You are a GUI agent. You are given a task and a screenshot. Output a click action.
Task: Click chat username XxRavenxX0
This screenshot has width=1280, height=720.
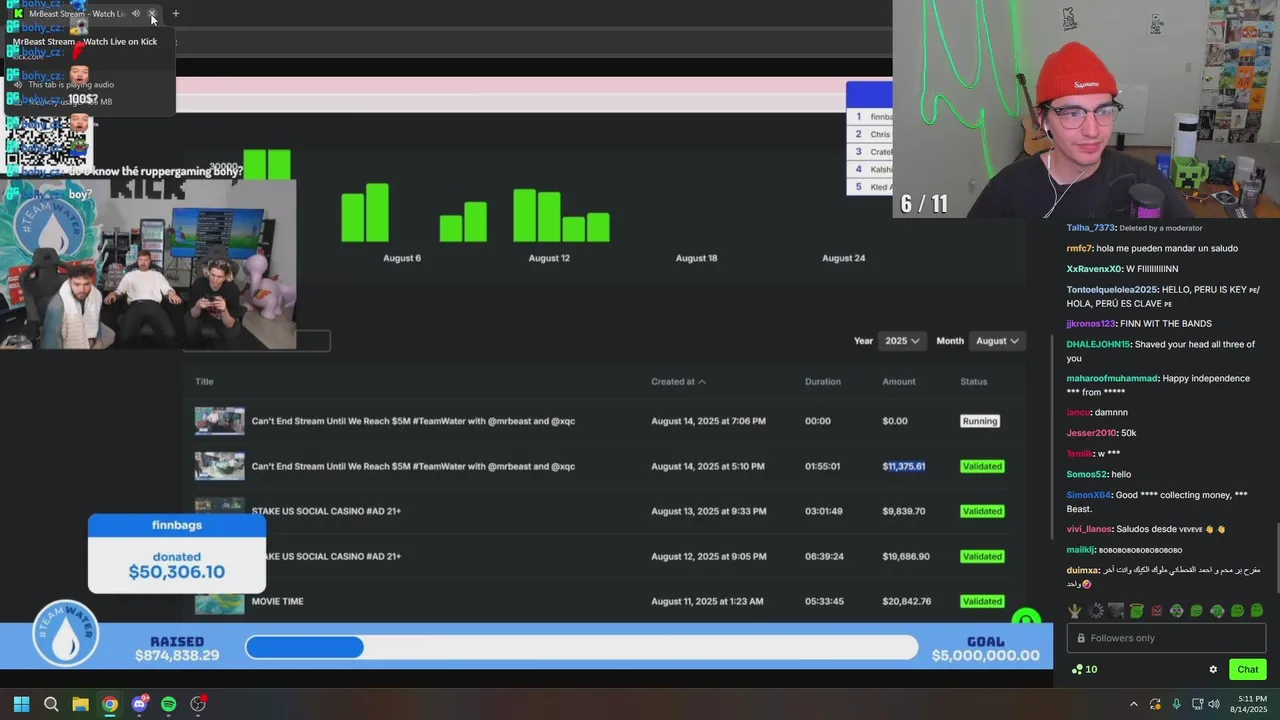click(x=1094, y=269)
